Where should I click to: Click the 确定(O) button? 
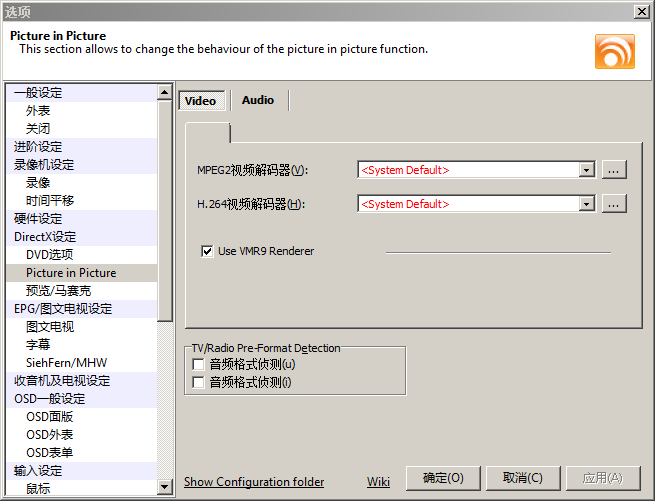[x=443, y=478]
